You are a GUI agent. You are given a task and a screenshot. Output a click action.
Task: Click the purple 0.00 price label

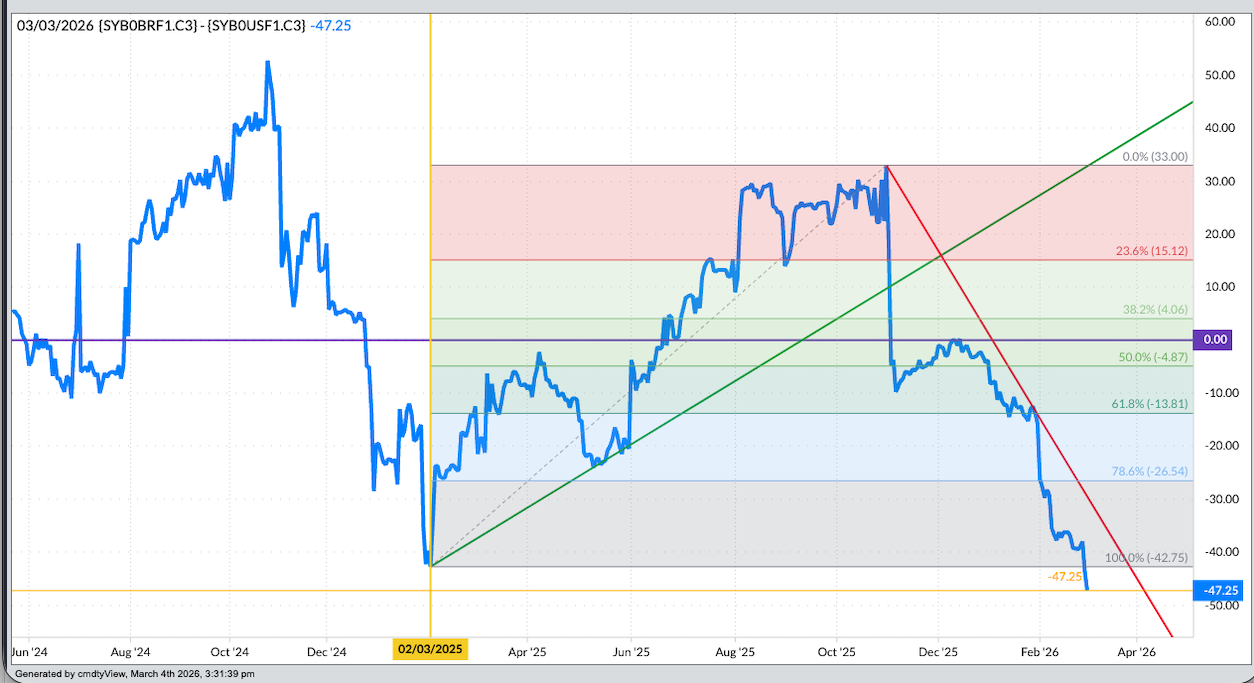(x=1215, y=340)
